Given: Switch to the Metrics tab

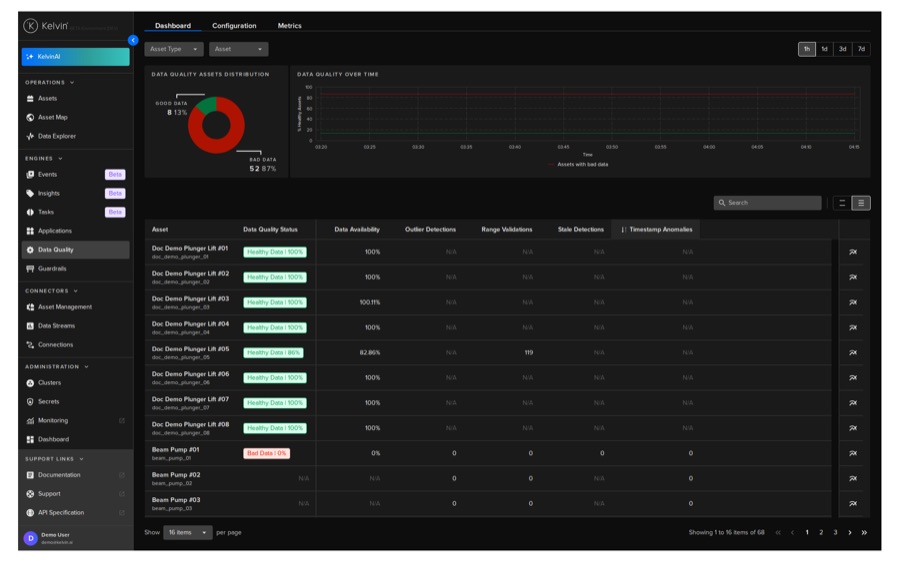Looking at the screenshot, I should point(289,26).
